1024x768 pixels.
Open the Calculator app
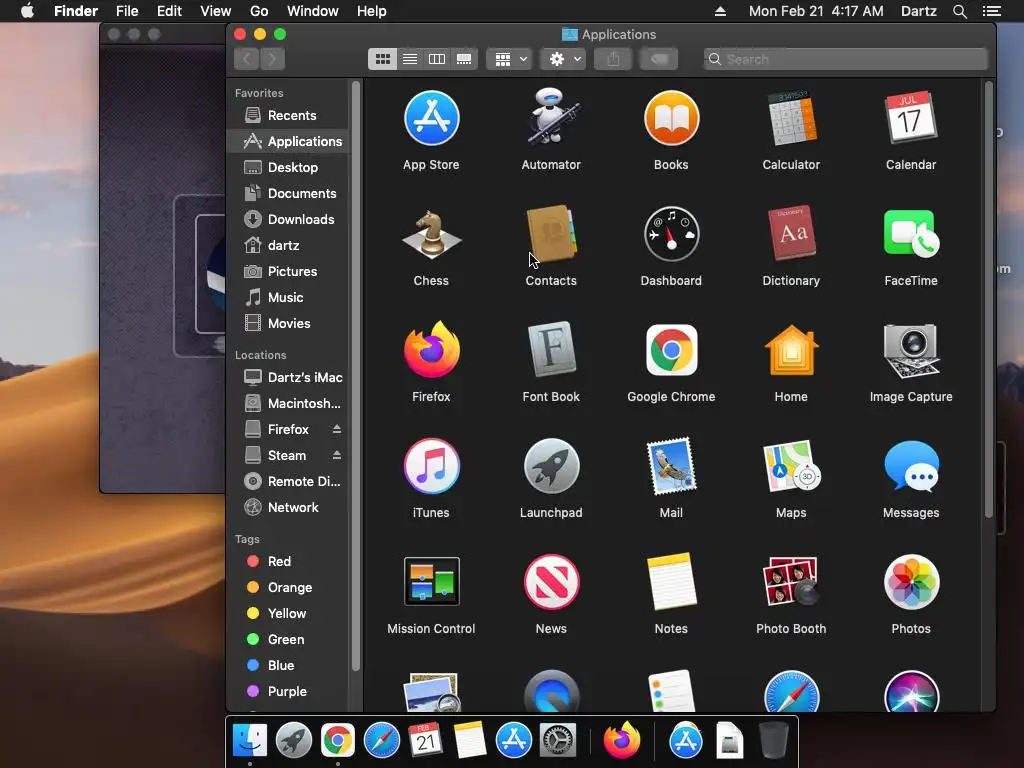(x=791, y=118)
